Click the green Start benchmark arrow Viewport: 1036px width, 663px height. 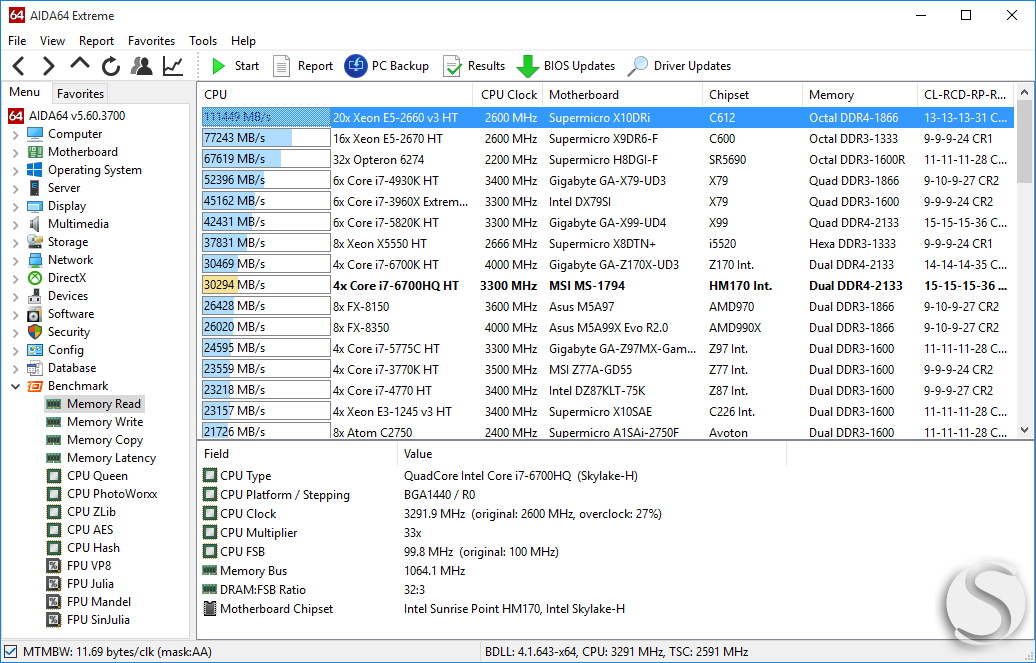tap(218, 66)
